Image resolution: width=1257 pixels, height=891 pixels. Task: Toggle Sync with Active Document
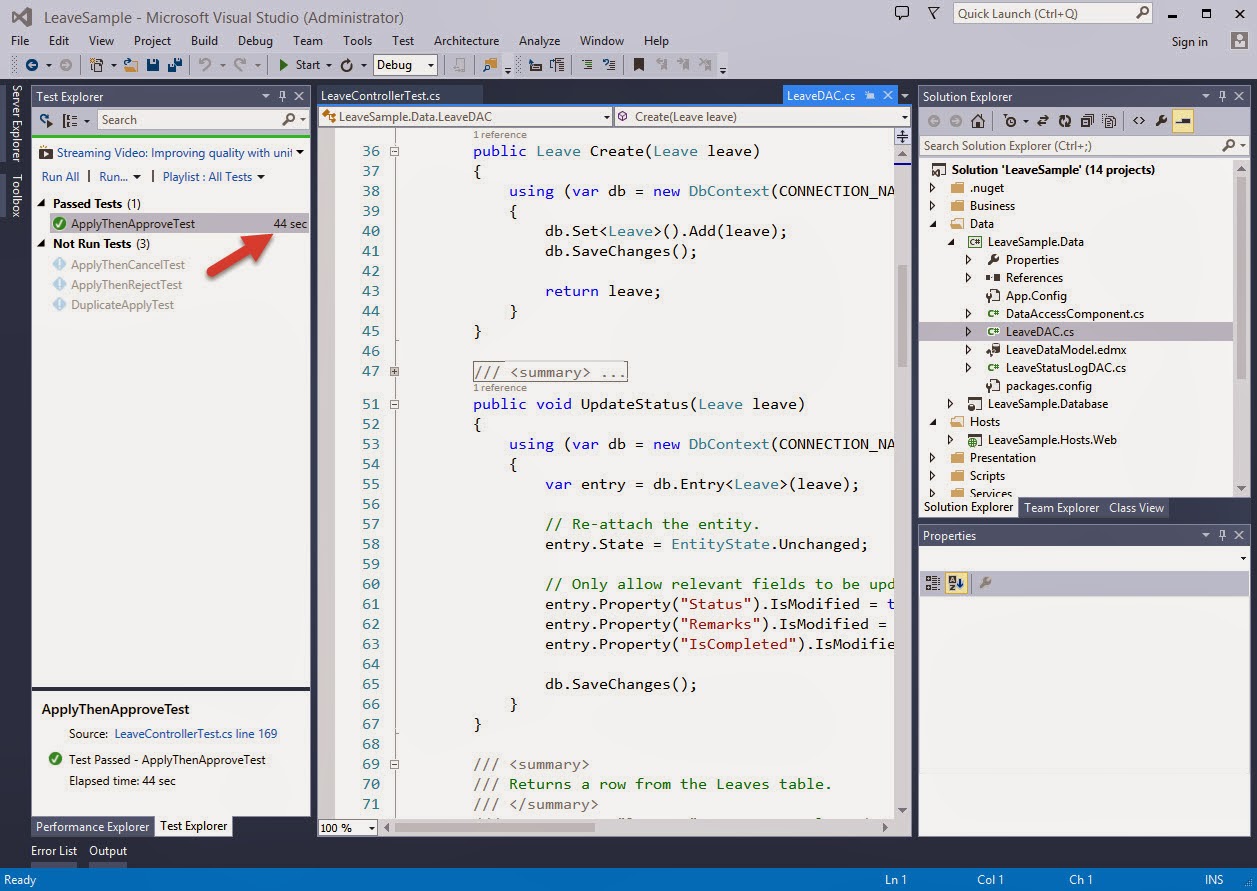pos(1043,121)
